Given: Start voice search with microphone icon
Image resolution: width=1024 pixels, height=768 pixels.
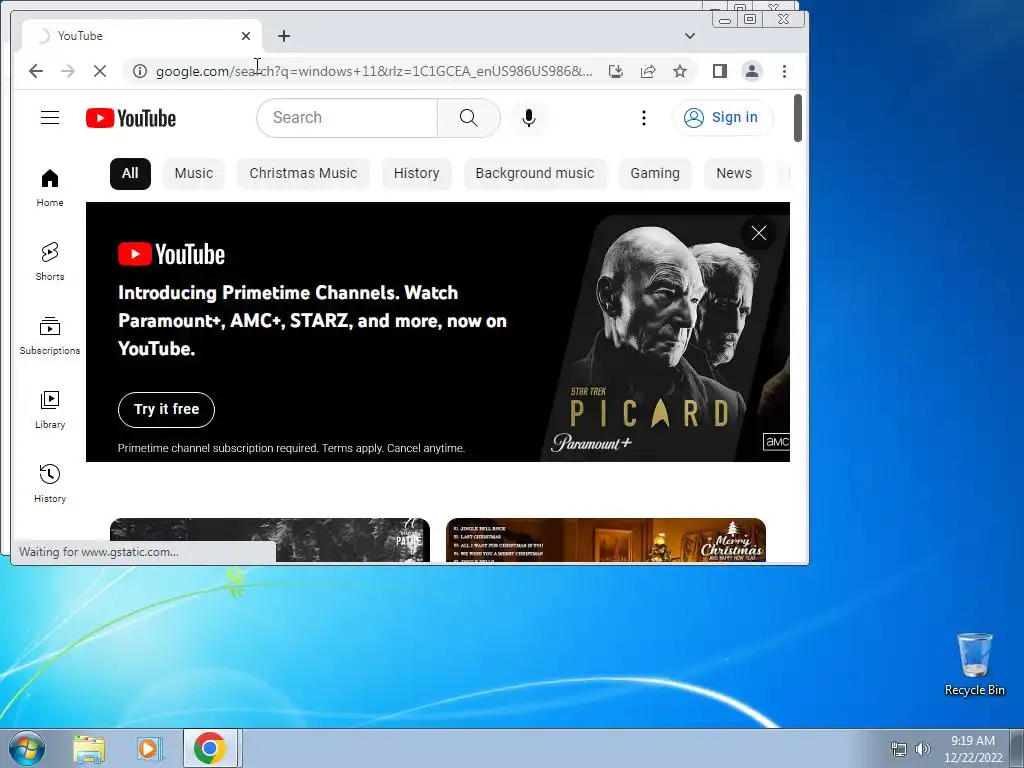Looking at the screenshot, I should (x=529, y=118).
